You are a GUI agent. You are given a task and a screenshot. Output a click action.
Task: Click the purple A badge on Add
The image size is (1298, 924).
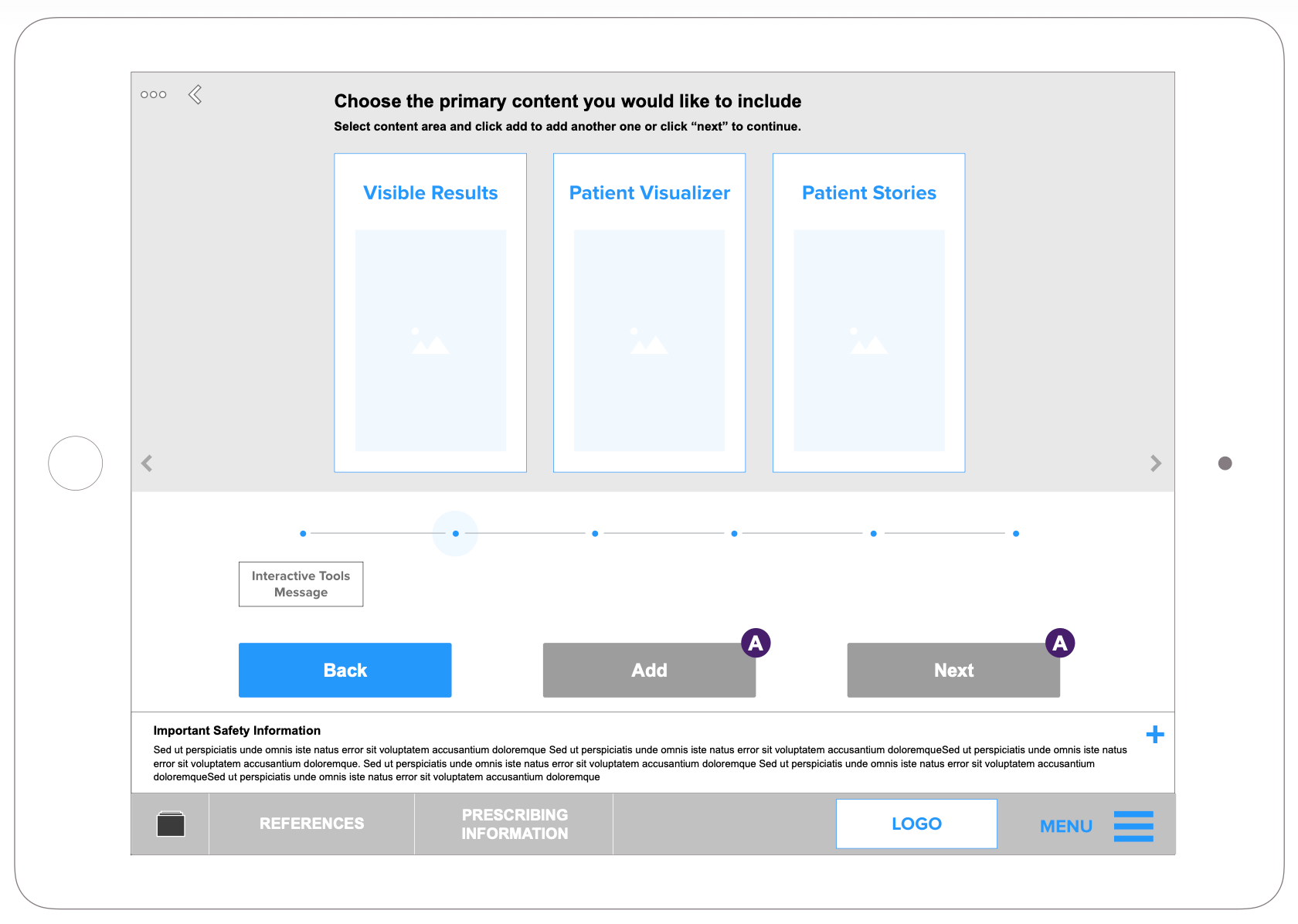755,643
